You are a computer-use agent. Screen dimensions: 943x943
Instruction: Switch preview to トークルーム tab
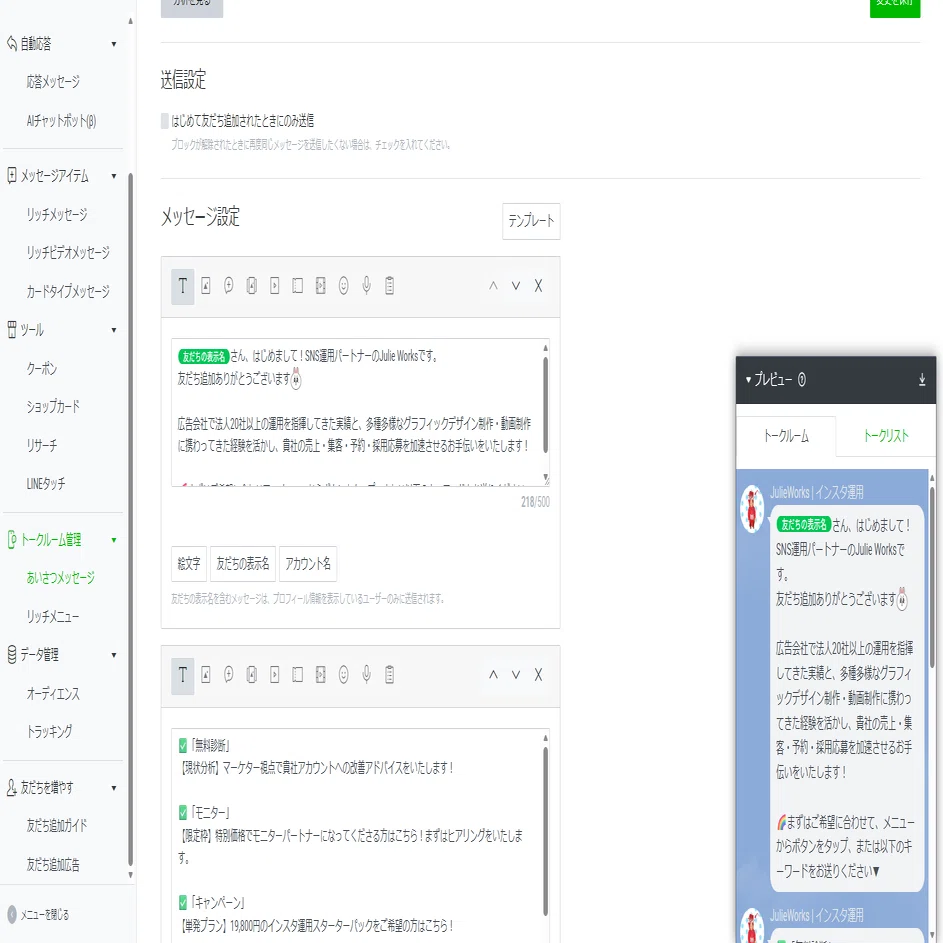point(786,436)
